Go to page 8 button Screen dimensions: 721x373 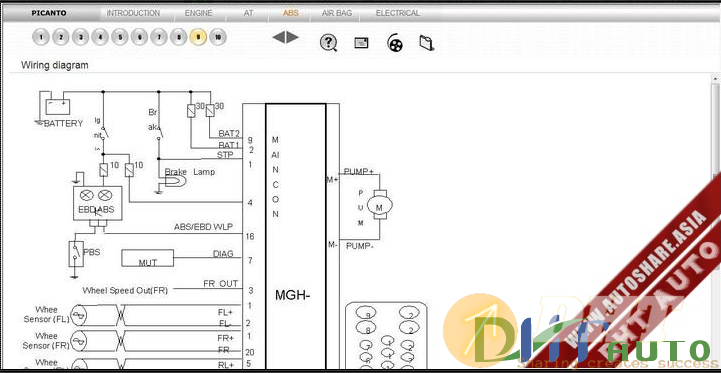point(178,37)
